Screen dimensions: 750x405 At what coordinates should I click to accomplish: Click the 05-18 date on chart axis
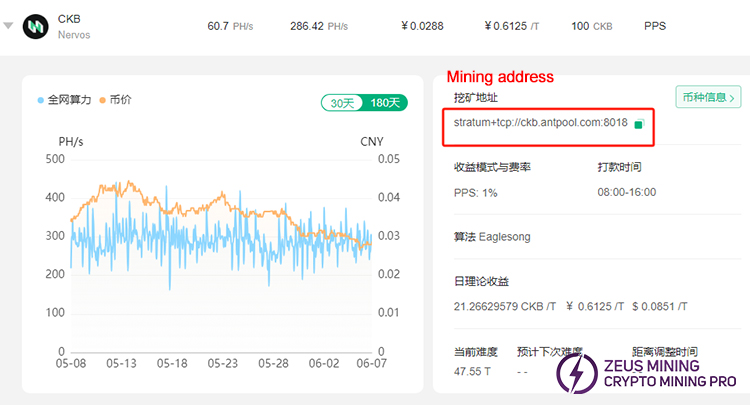tap(172, 363)
